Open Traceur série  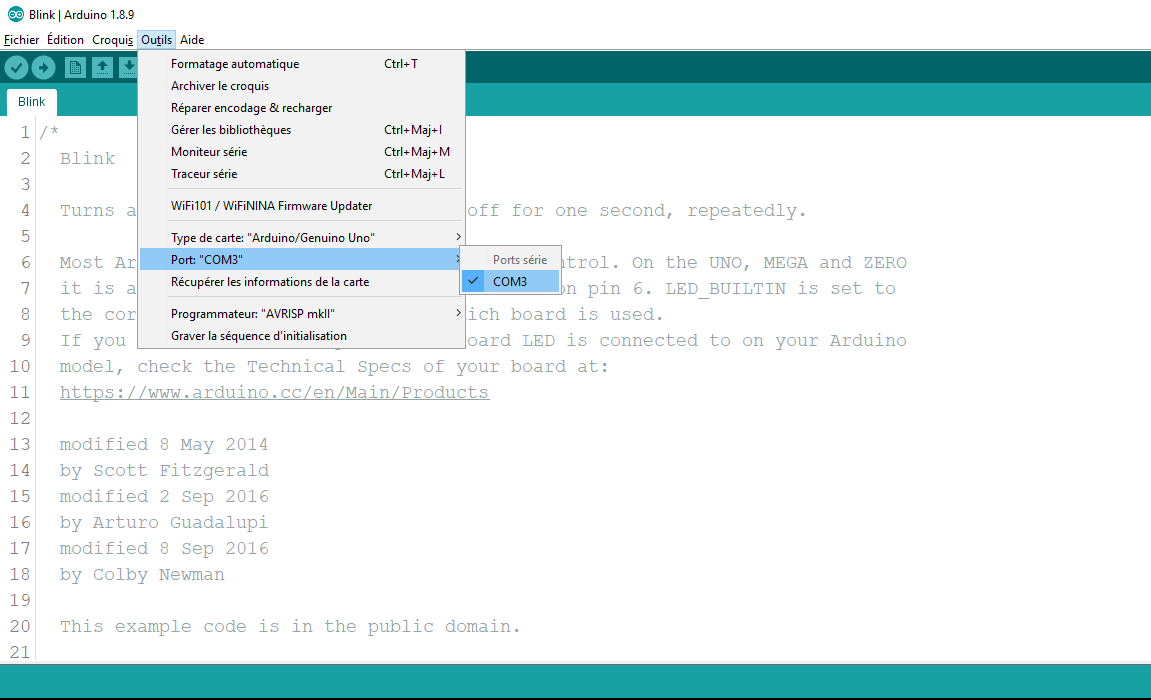point(302,174)
